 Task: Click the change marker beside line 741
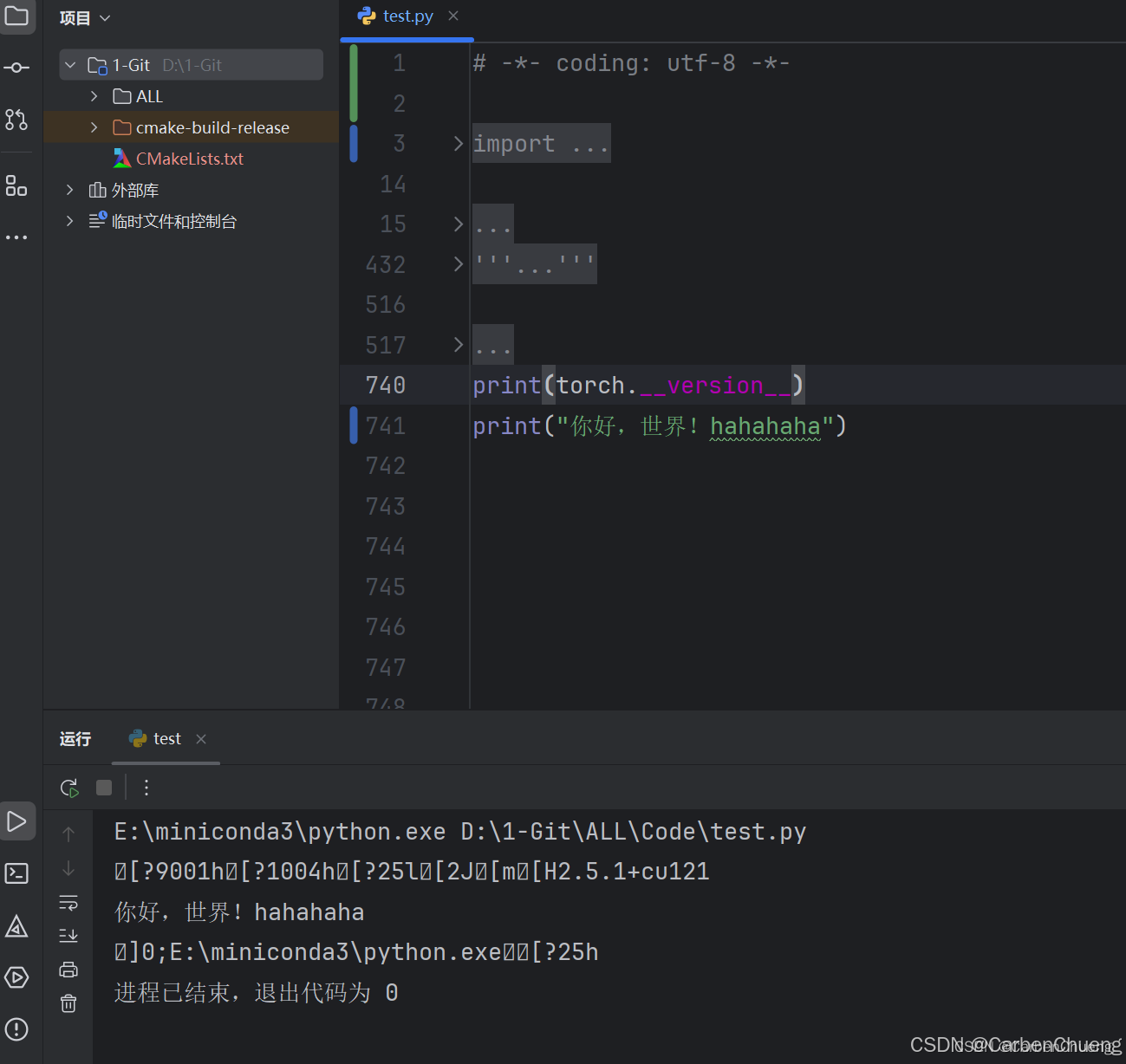354,425
